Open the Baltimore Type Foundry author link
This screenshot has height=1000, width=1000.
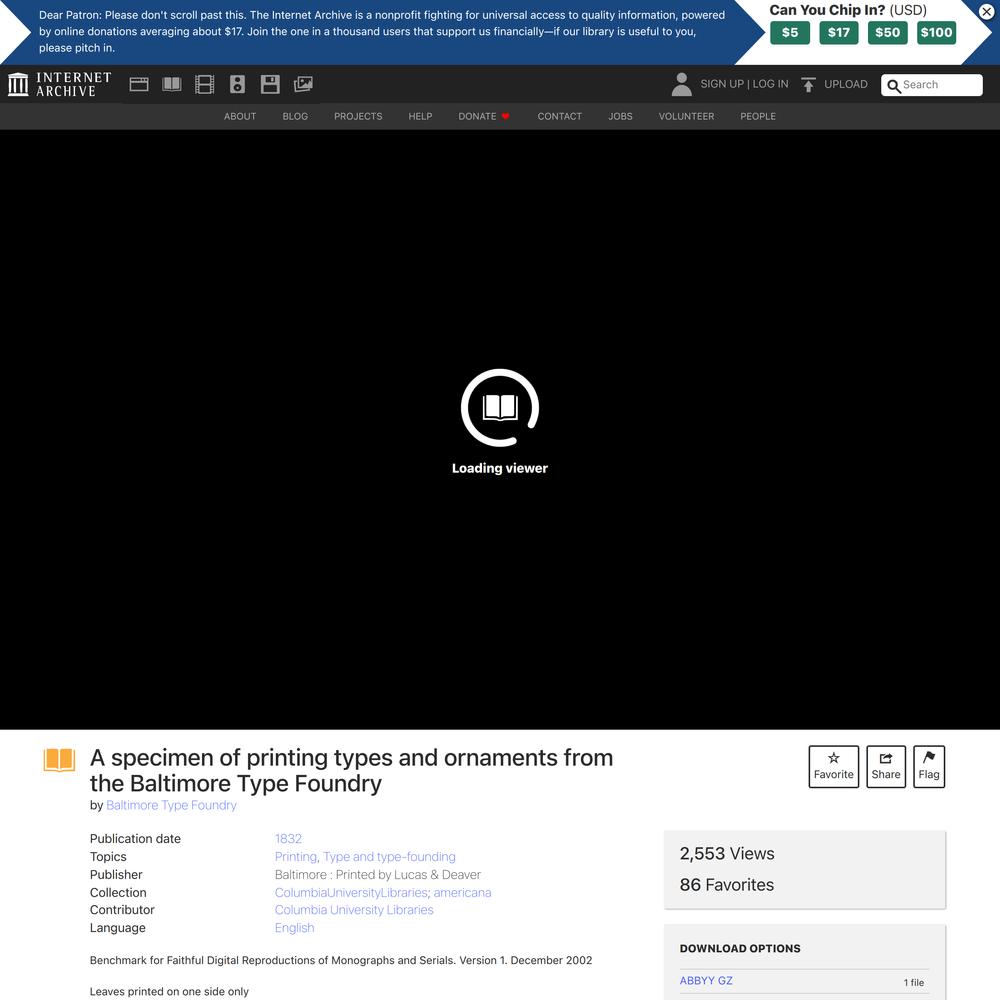171,805
